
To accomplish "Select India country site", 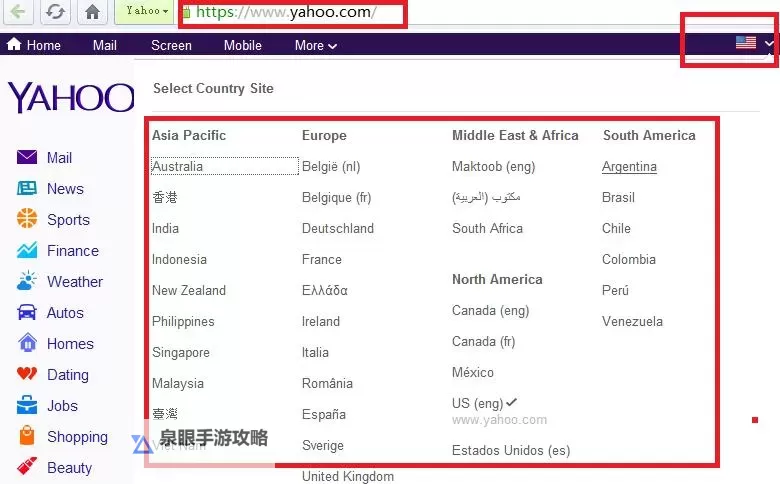I will [x=165, y=228].
